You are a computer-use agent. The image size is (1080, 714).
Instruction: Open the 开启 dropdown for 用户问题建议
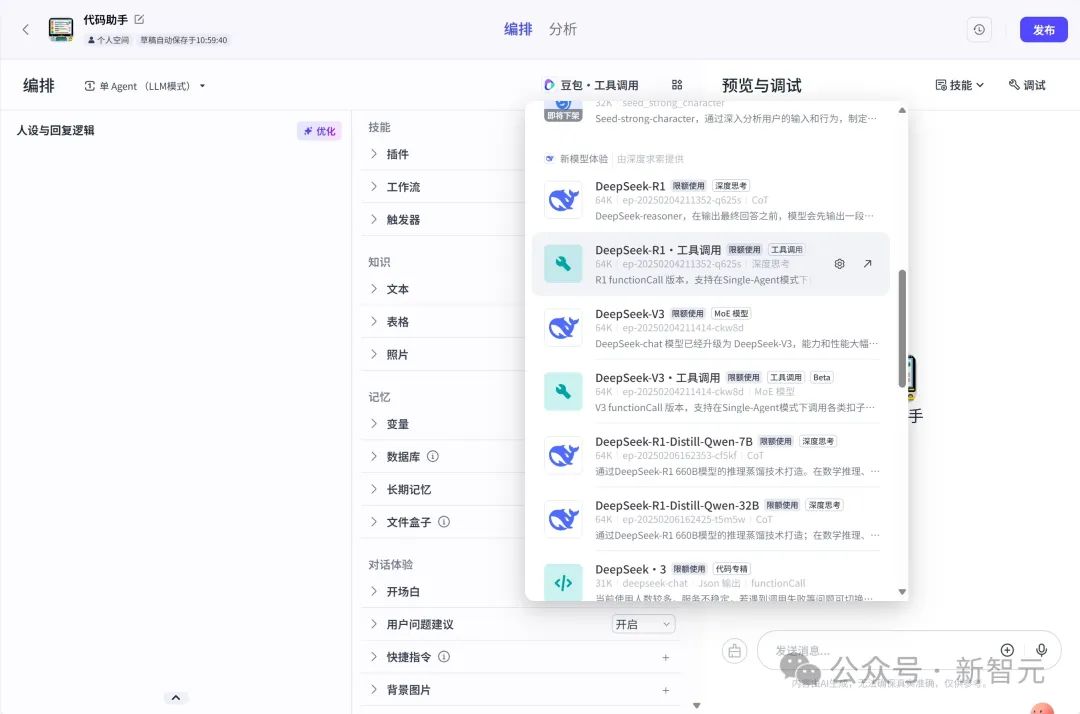(x=643, y=624)
